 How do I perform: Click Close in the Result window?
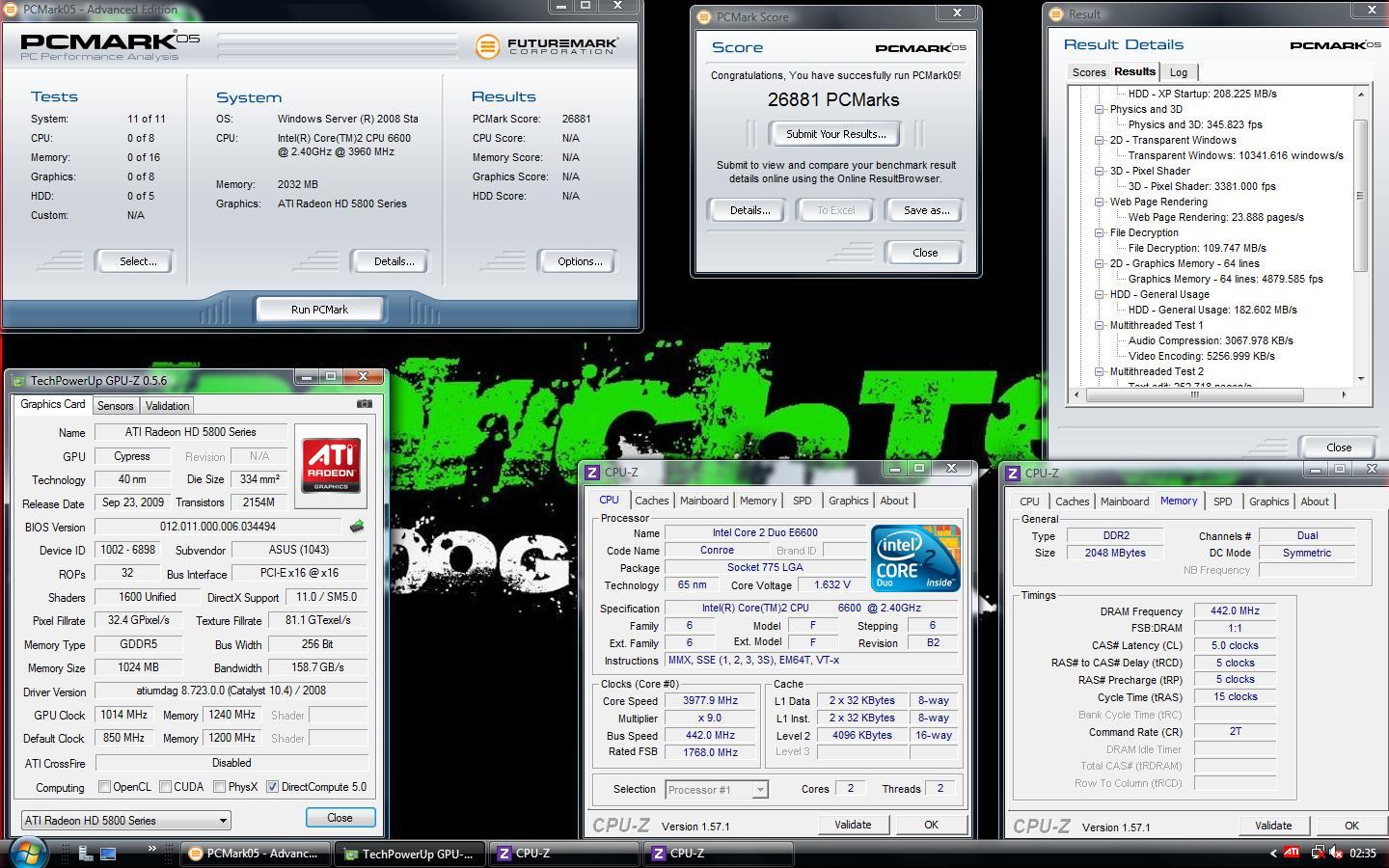click(1339, 448)
